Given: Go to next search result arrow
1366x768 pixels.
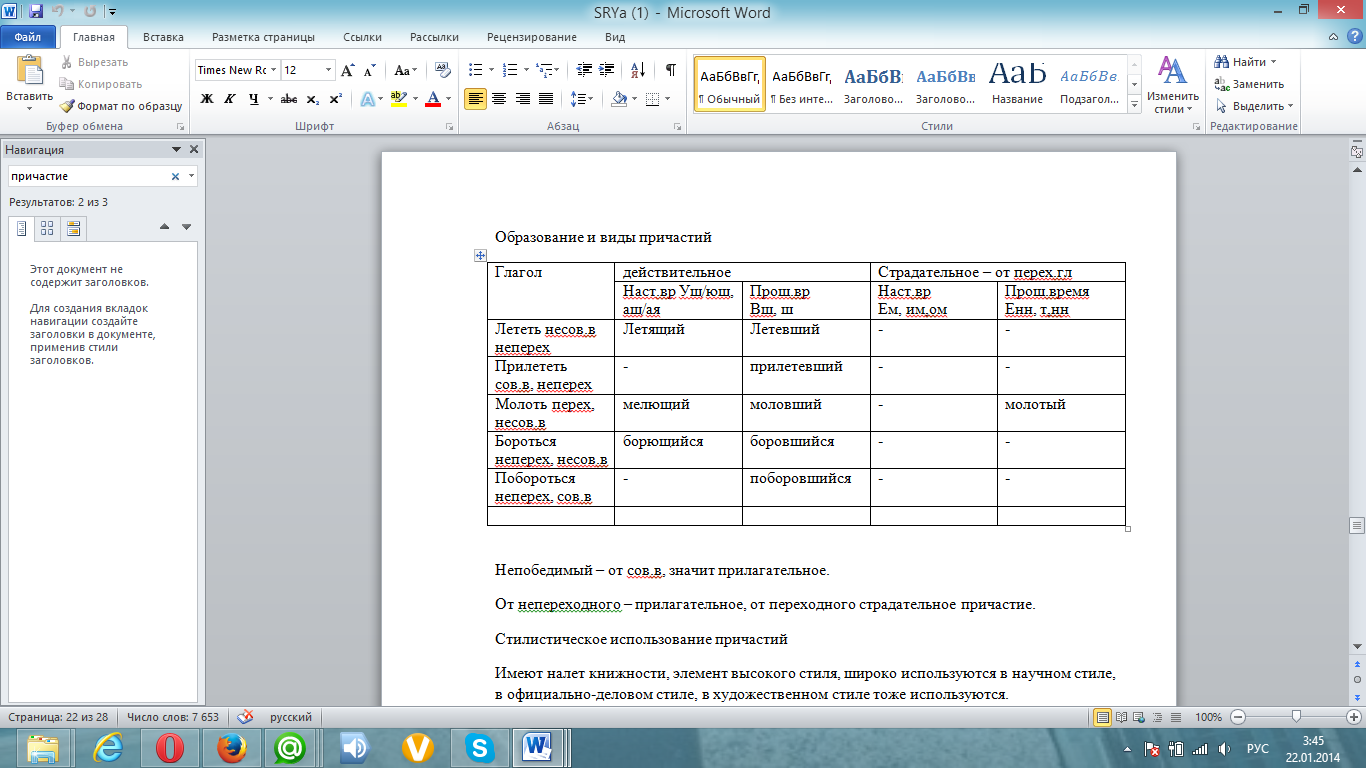Looking at the screenshot, I should coord(186,227).
